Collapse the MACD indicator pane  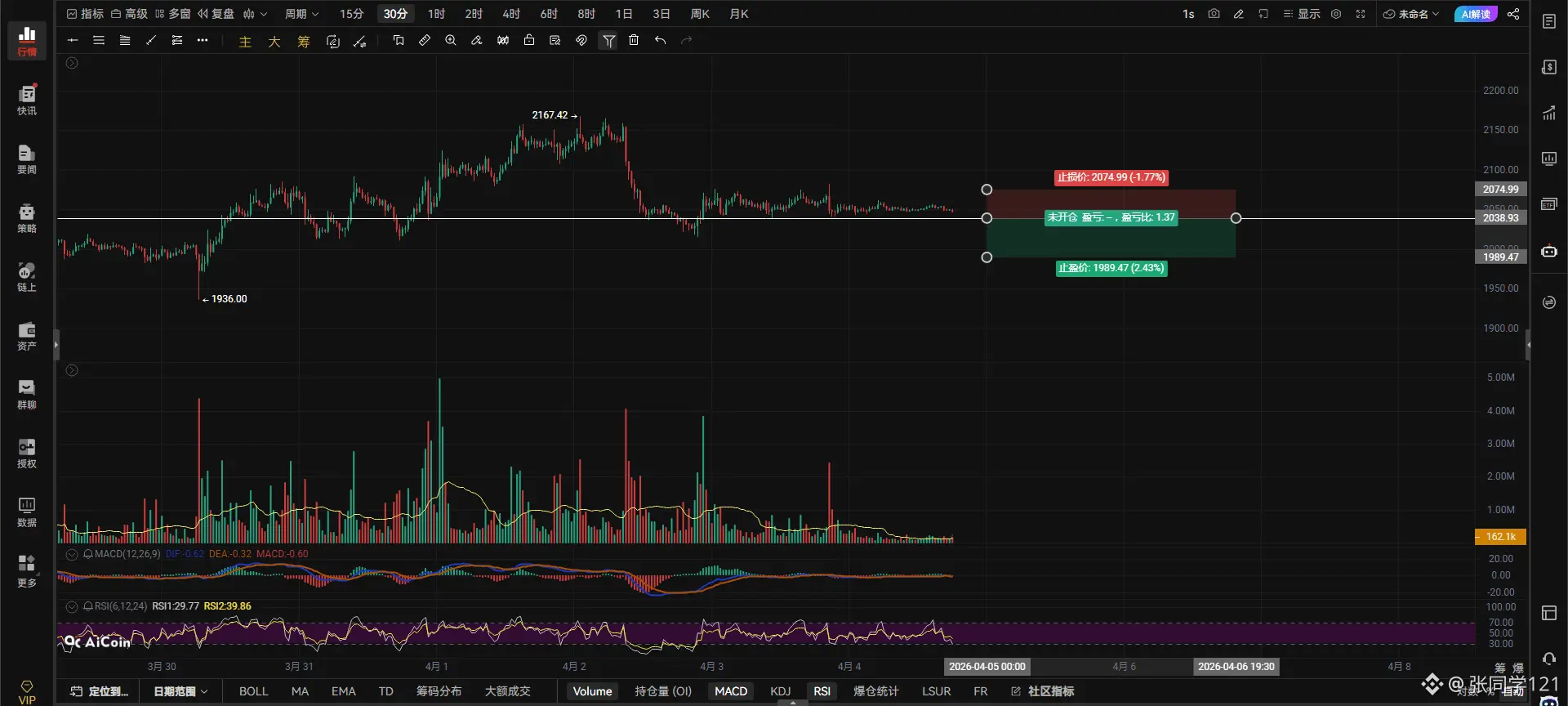[x=72, y=554]
